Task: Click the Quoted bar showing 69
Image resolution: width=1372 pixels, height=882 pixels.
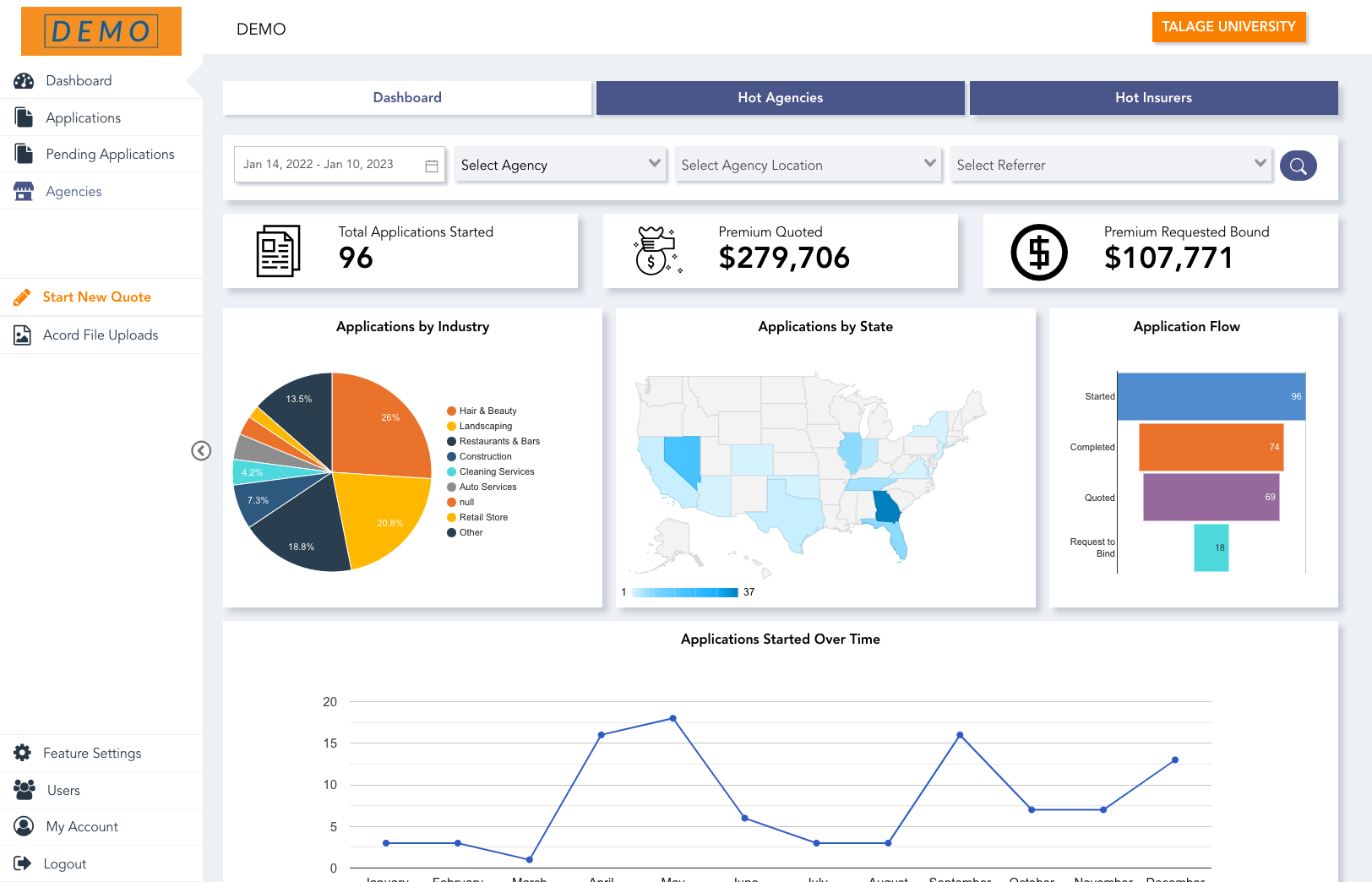Action: (1211, 498)
